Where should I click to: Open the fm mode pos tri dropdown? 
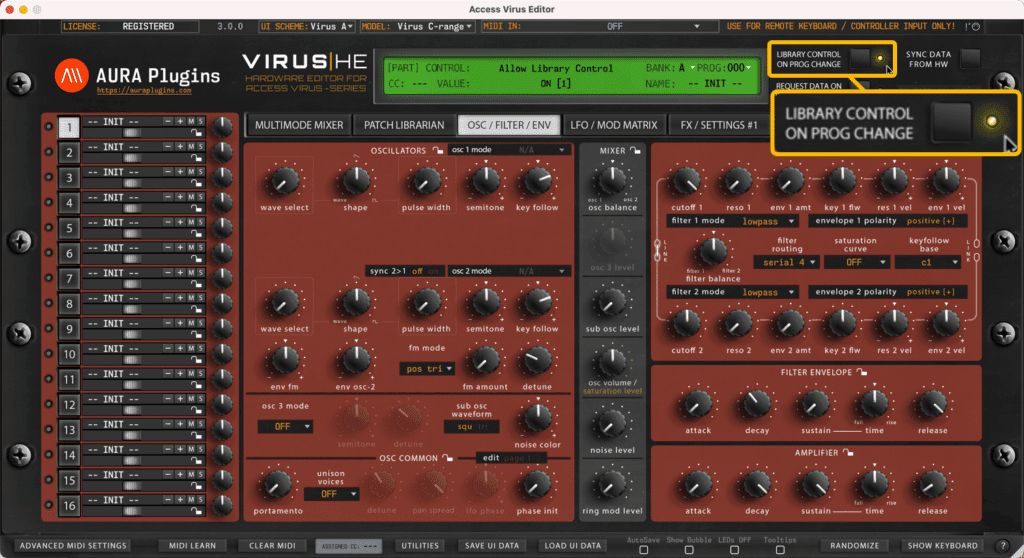pyautogui.click(x=427, y=369)
